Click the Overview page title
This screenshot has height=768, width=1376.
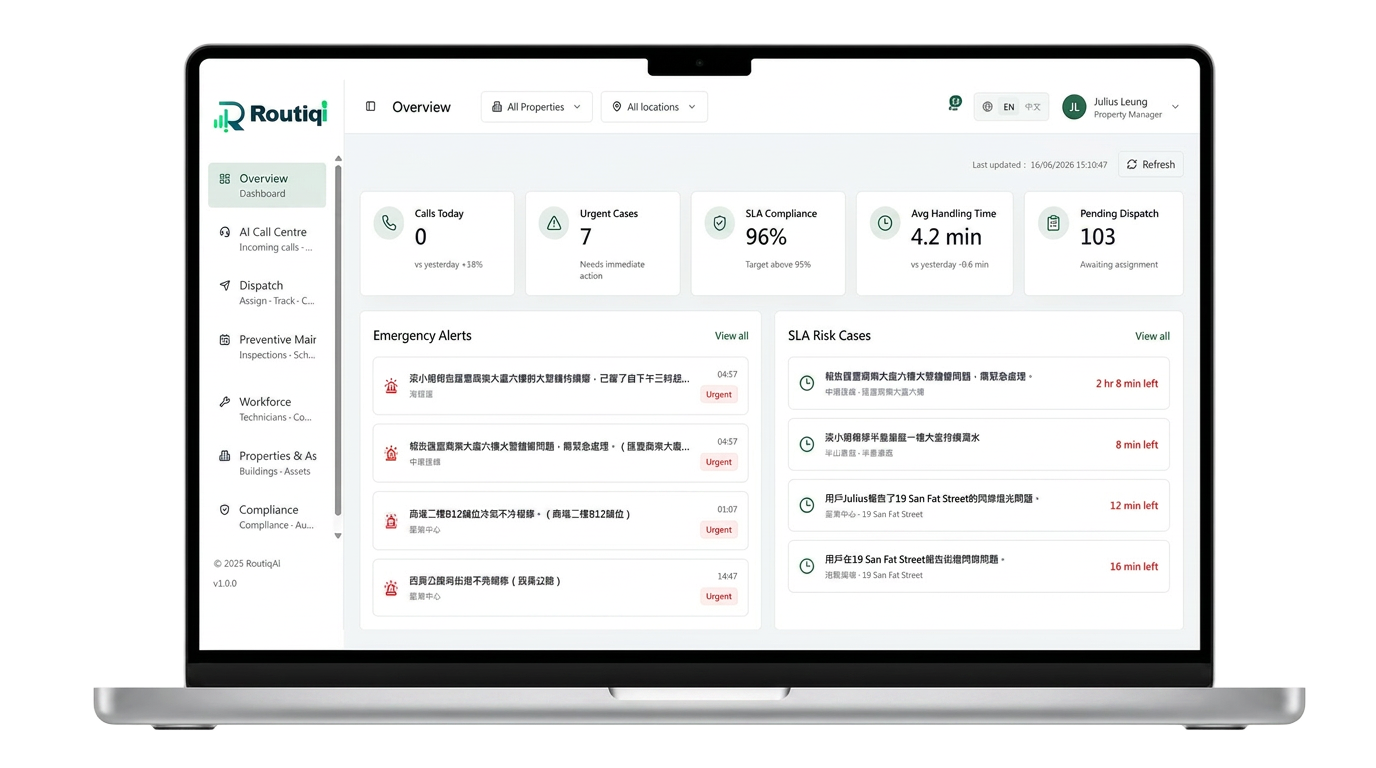(421, 107)
